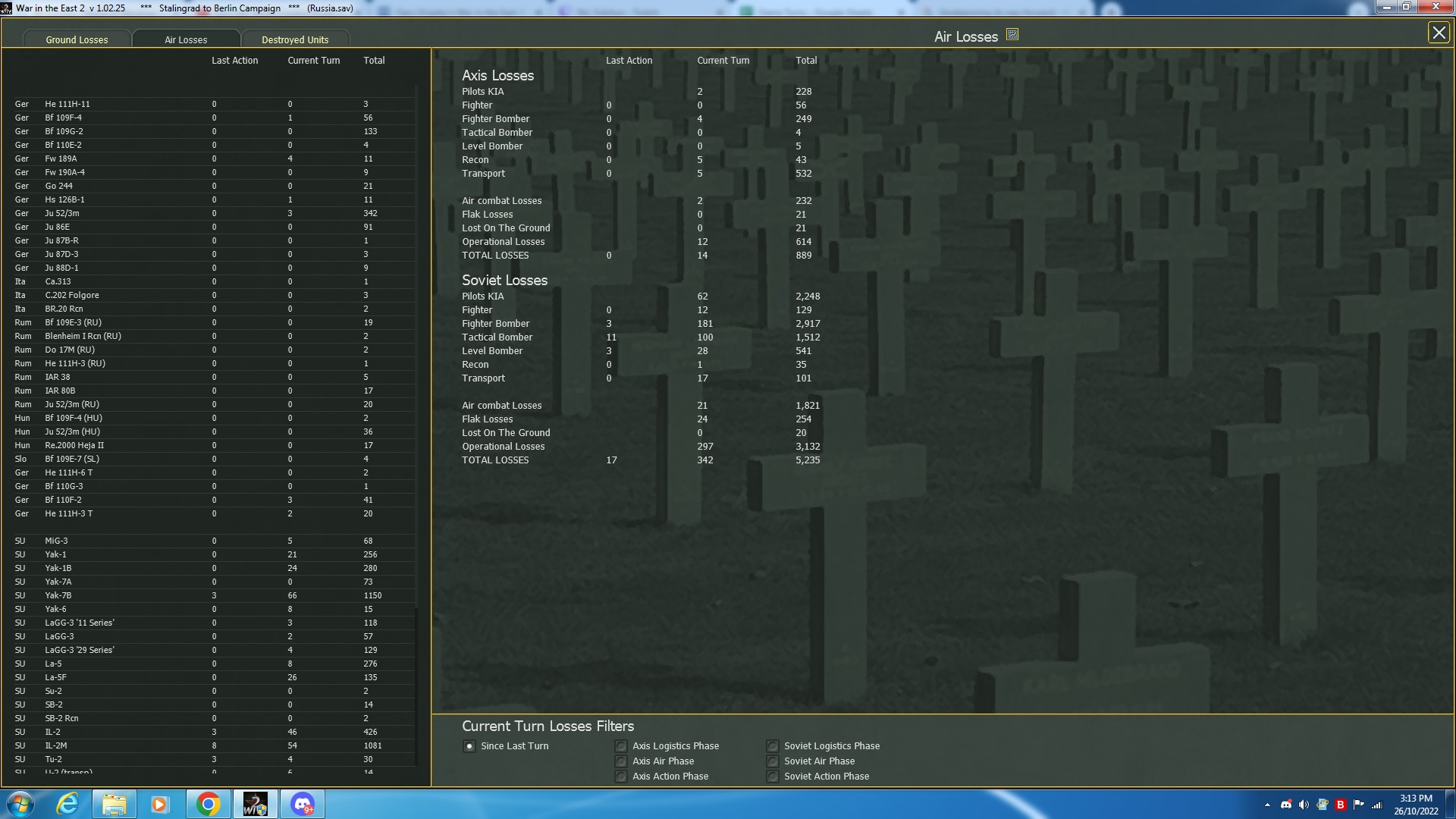
Task: Open Internet Explorer from taskbar
Action: coord(67,804)
